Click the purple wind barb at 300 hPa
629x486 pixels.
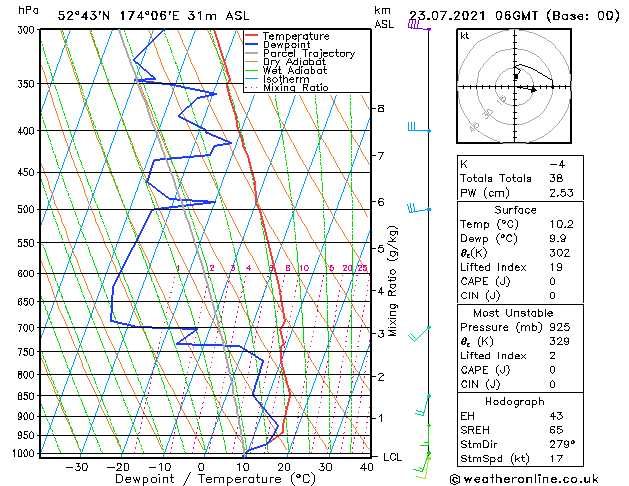419,26
